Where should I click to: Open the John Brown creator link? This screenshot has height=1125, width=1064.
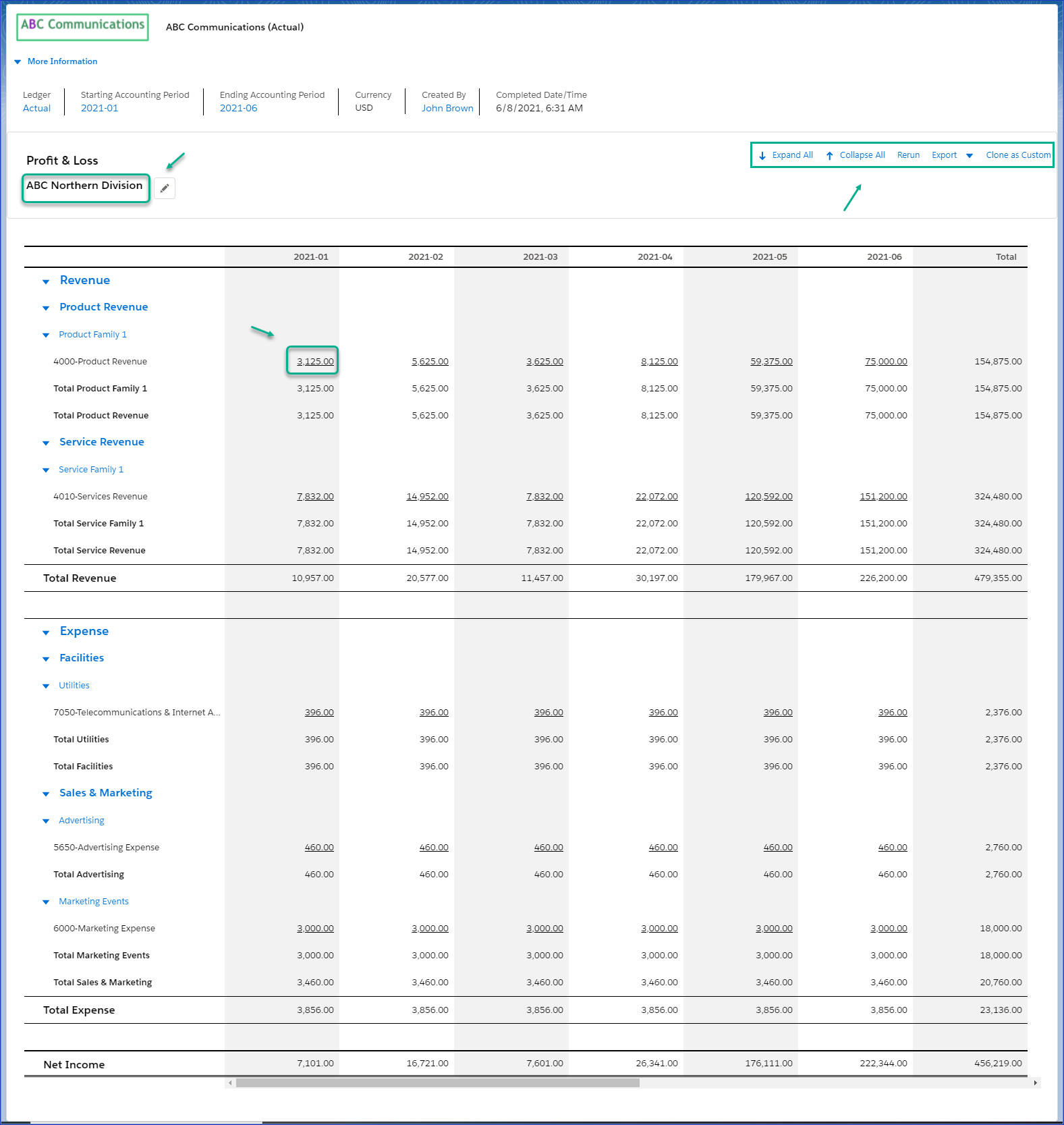(447, 108)
